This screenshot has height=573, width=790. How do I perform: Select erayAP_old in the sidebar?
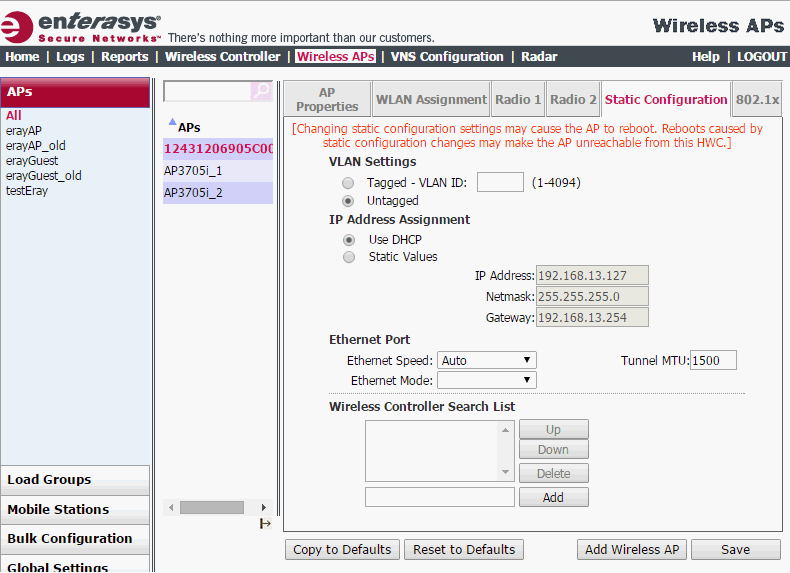[x=35, y=146]
